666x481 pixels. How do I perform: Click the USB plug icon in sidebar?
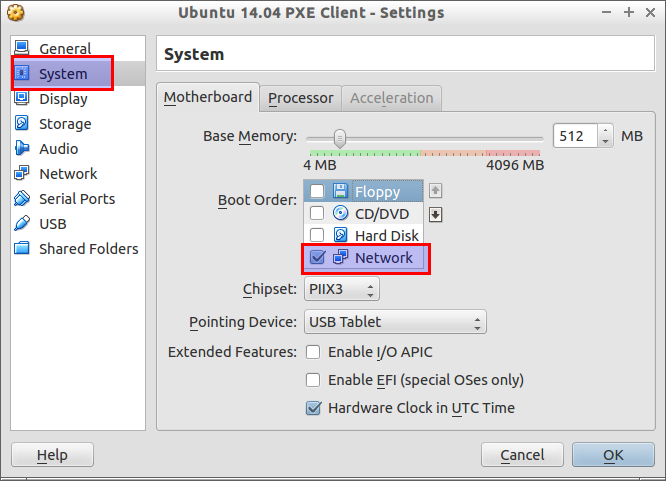[x=22, y=223]
